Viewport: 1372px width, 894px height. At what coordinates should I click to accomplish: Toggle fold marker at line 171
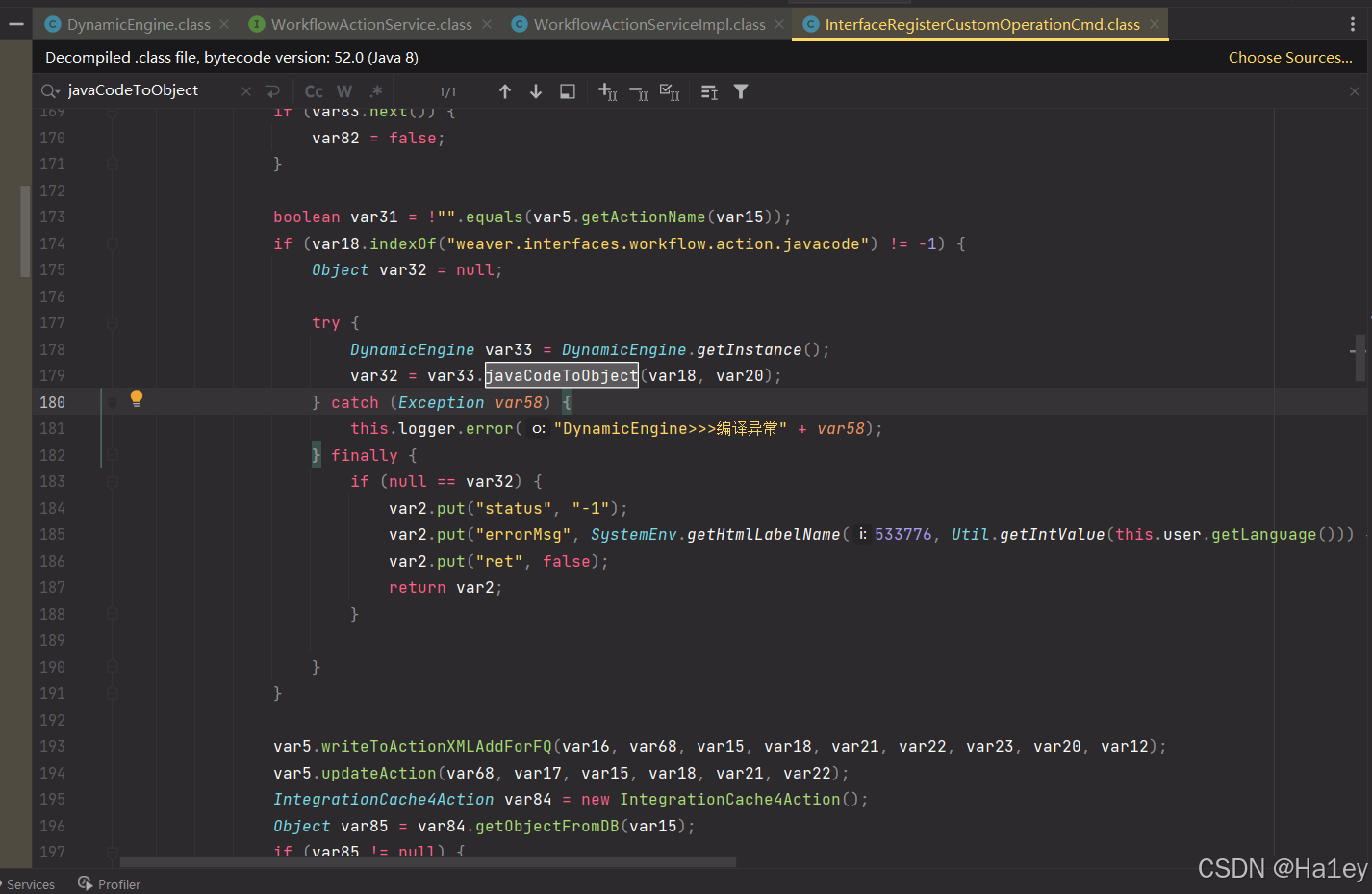(113, 165)
